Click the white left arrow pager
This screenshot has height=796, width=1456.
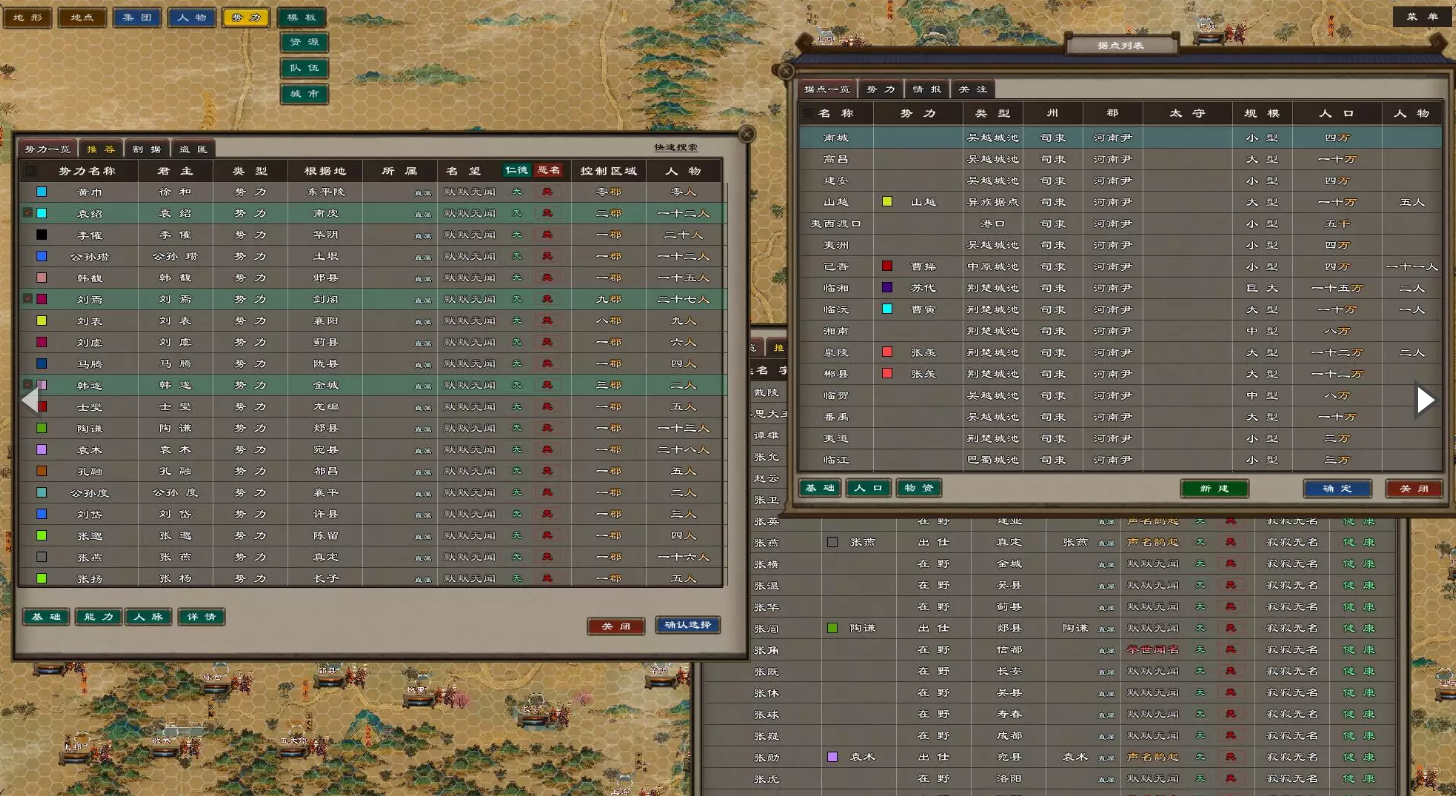30,400
